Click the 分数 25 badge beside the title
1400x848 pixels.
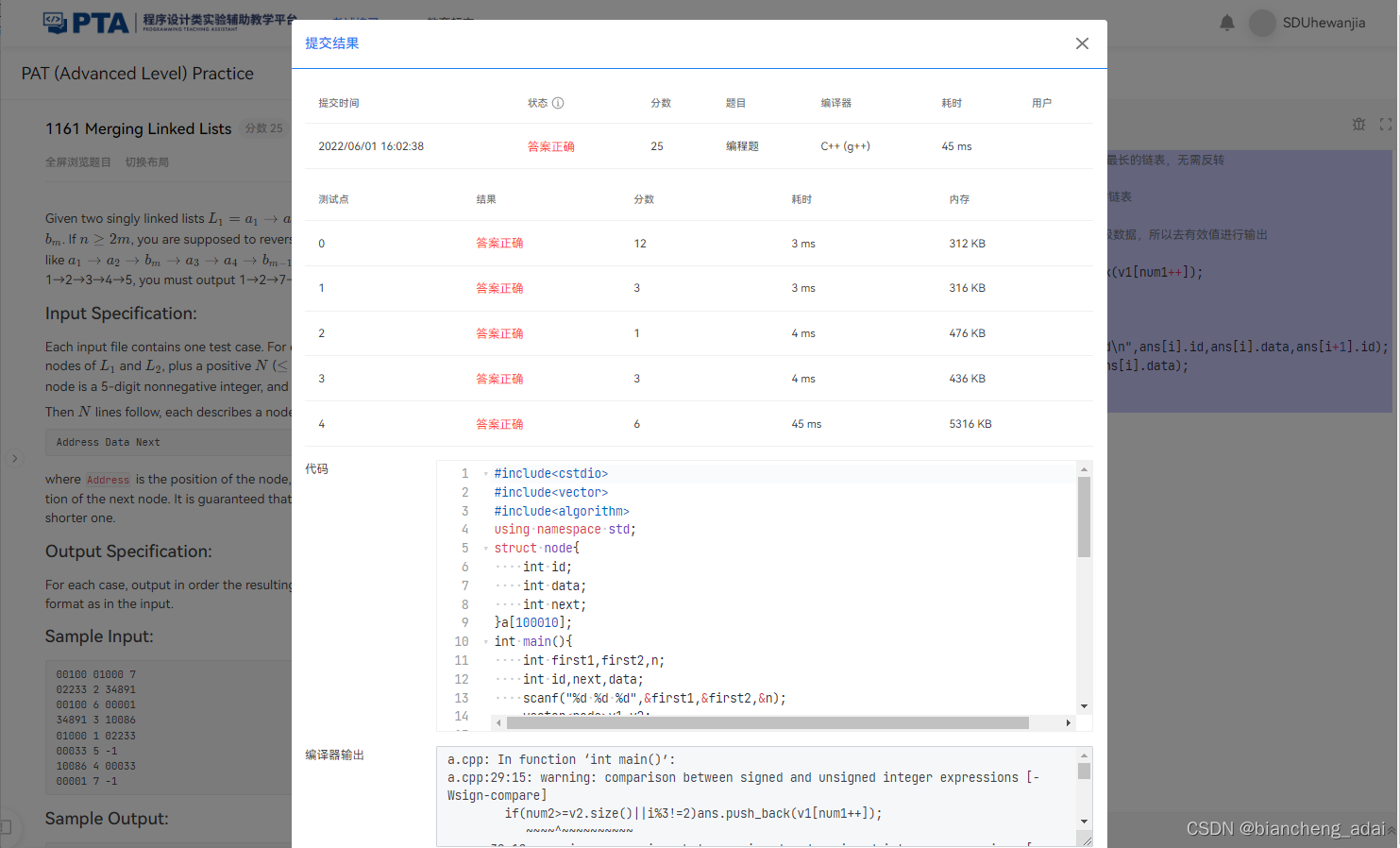tap(263, 128)
